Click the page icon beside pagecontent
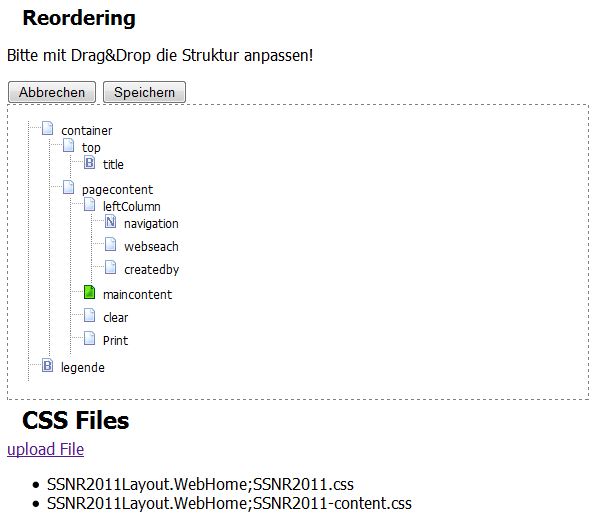 click(x=69, y=188)
